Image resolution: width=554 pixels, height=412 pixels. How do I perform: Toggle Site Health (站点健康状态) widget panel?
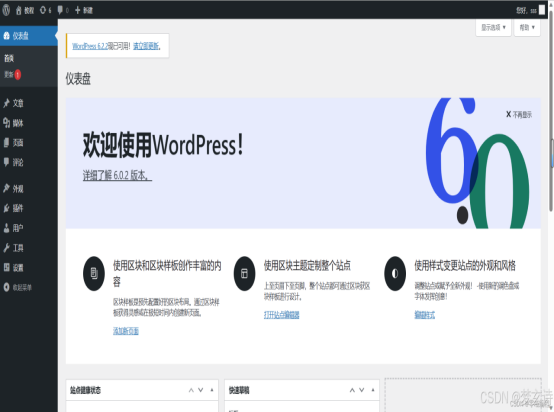coord(212,390)
